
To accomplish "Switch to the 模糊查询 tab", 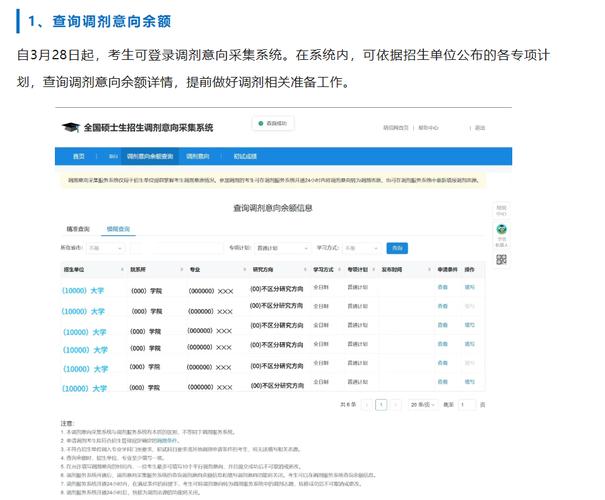I will tap(118, 229).
